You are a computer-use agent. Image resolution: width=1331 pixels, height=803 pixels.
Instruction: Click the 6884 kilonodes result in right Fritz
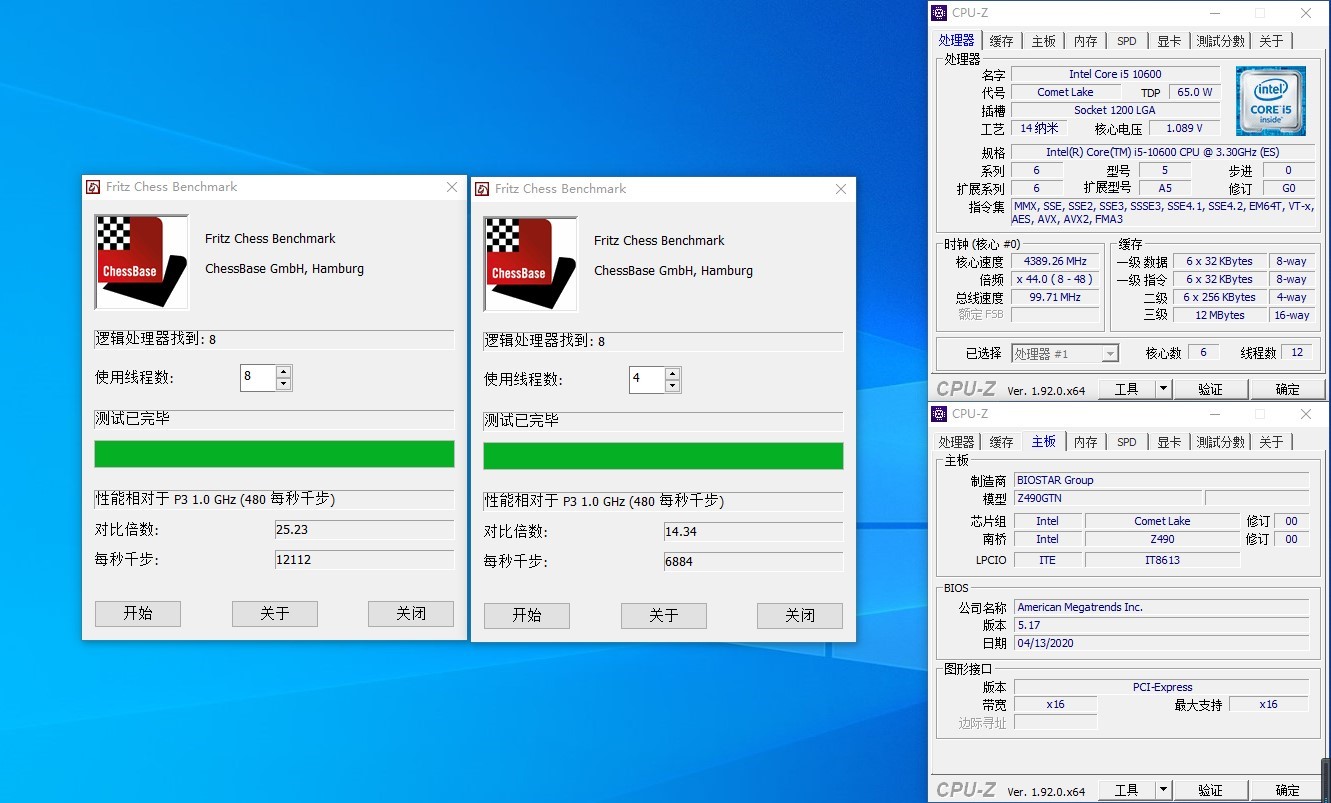click(753, 562)
